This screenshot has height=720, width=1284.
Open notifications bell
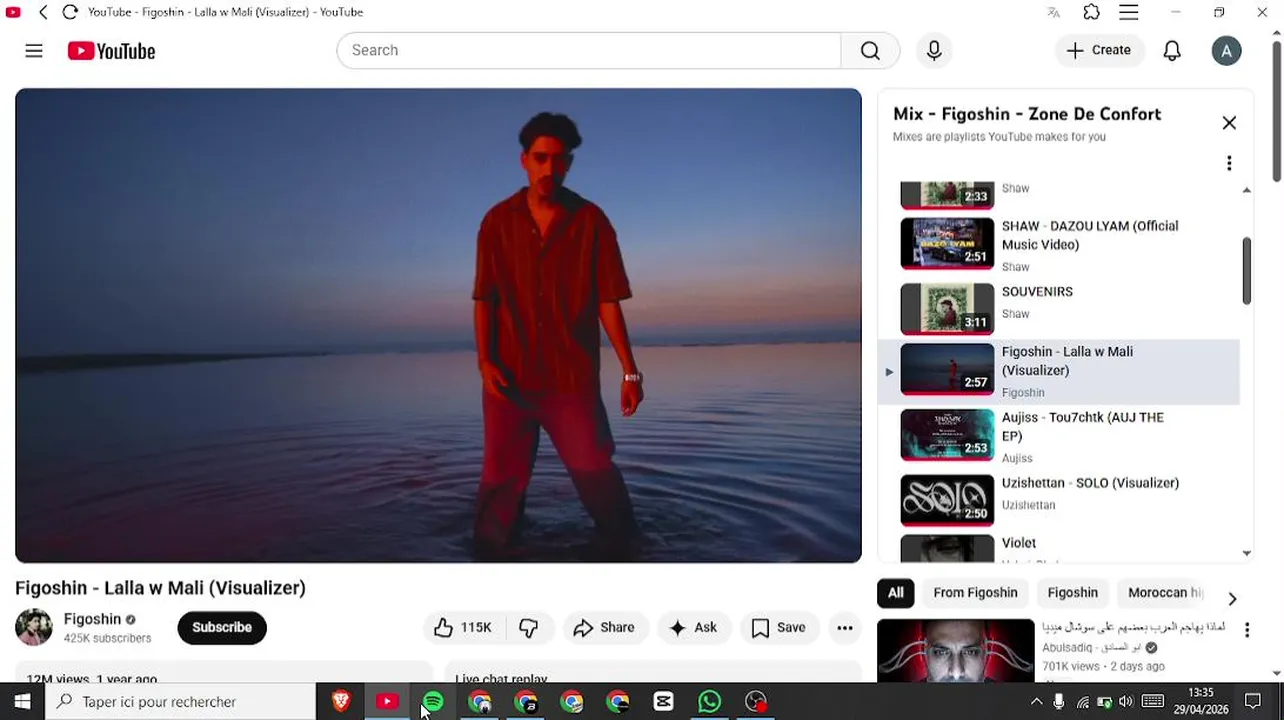(1172, 51)
